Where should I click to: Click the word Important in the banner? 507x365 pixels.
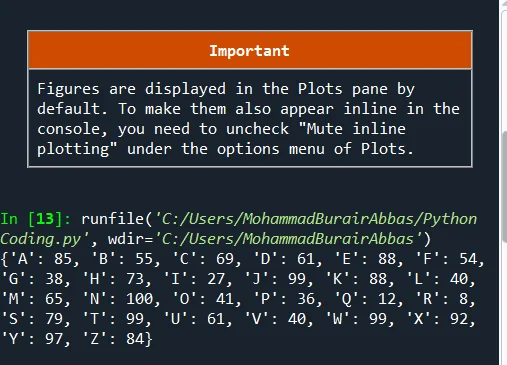tap(249, 51)
